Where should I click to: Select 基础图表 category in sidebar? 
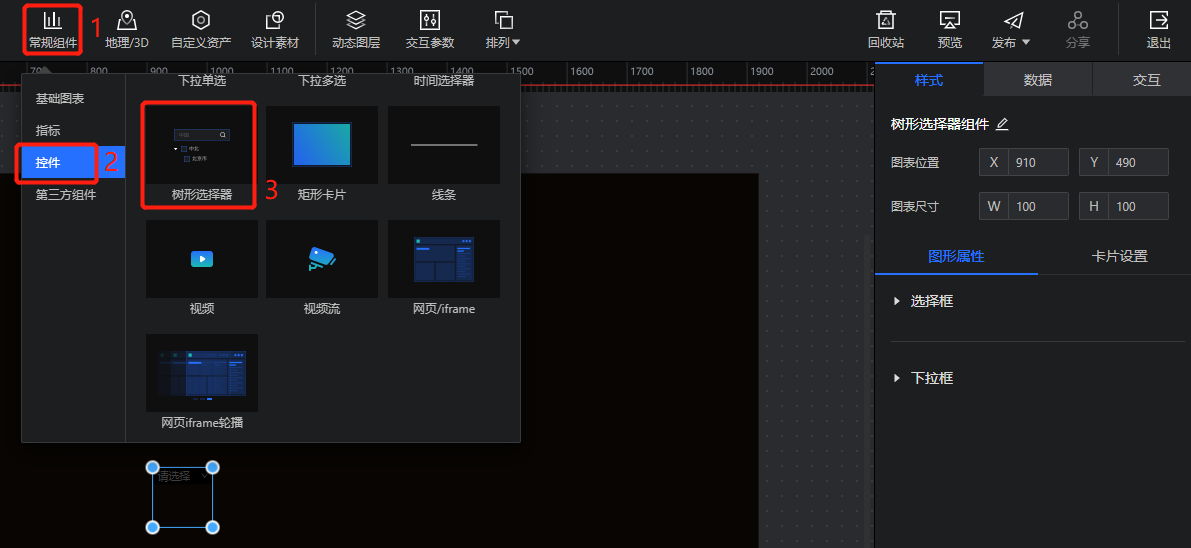(x=60, y=99)
